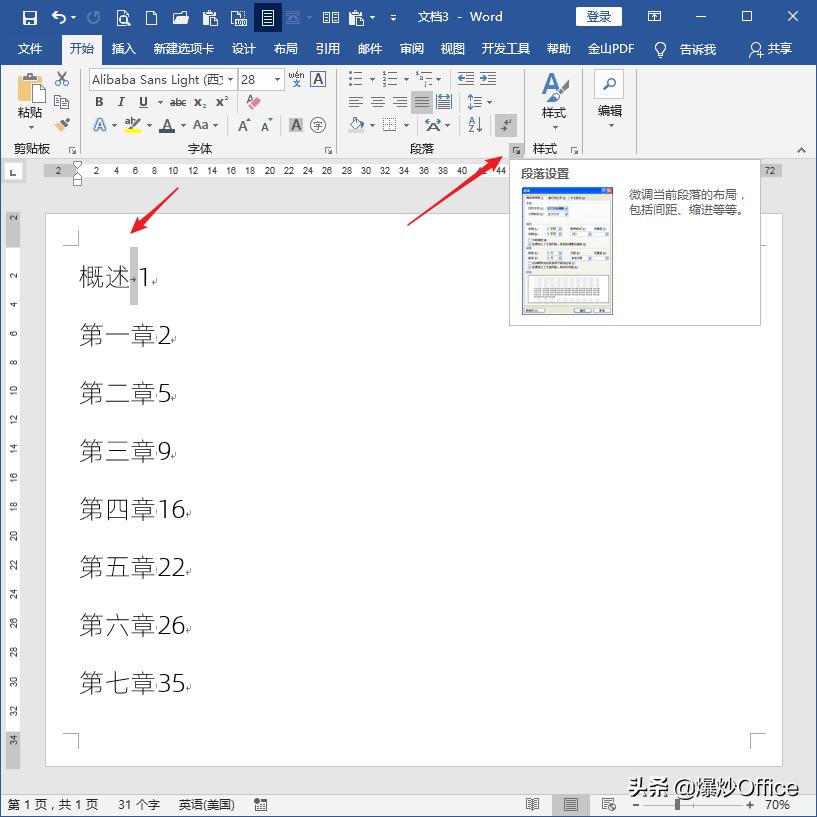Click the 登录 button in title bar
Viewport: 817px width, 817px height.
[x=598, y=16]
